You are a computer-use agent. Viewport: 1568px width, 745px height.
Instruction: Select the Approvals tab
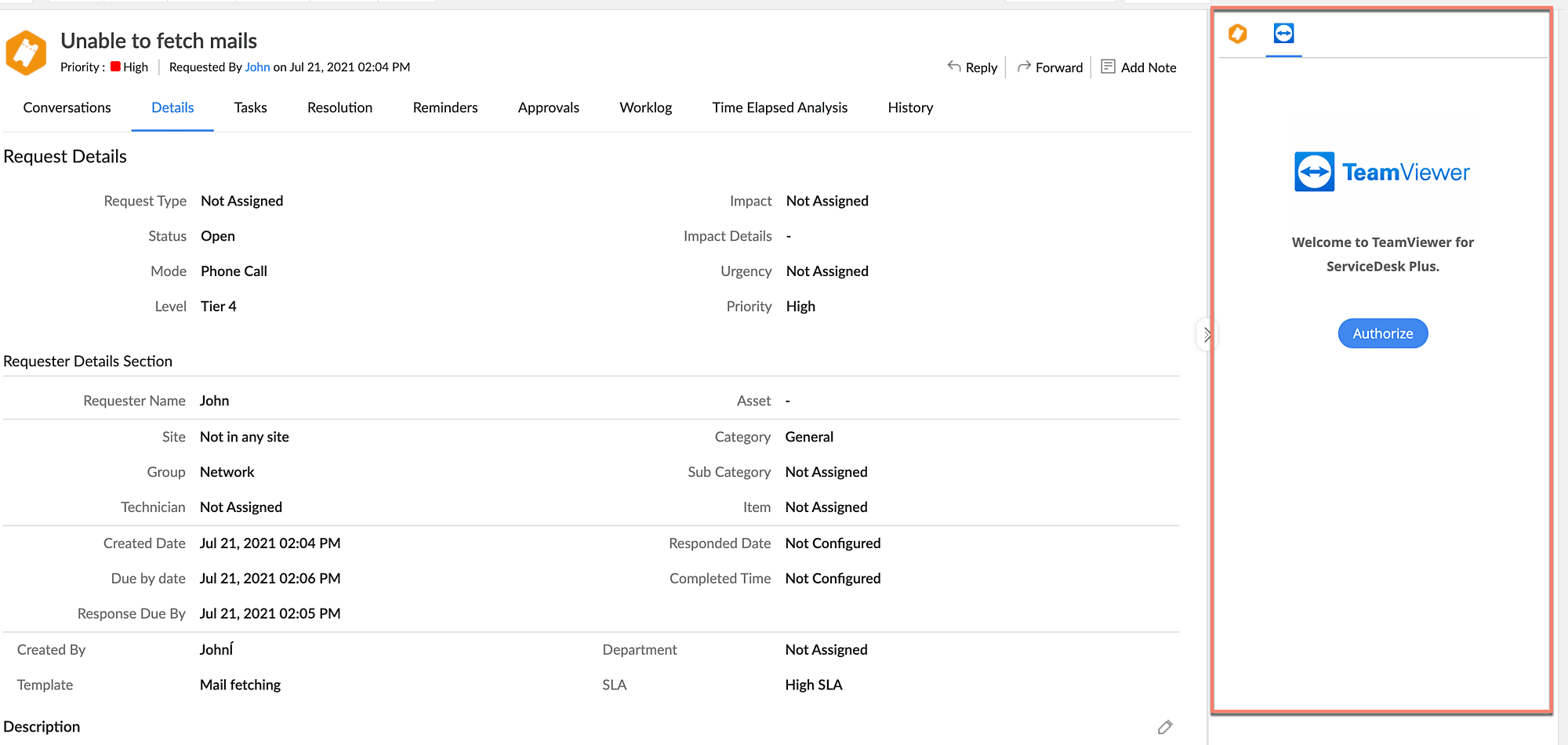[548, 107]
